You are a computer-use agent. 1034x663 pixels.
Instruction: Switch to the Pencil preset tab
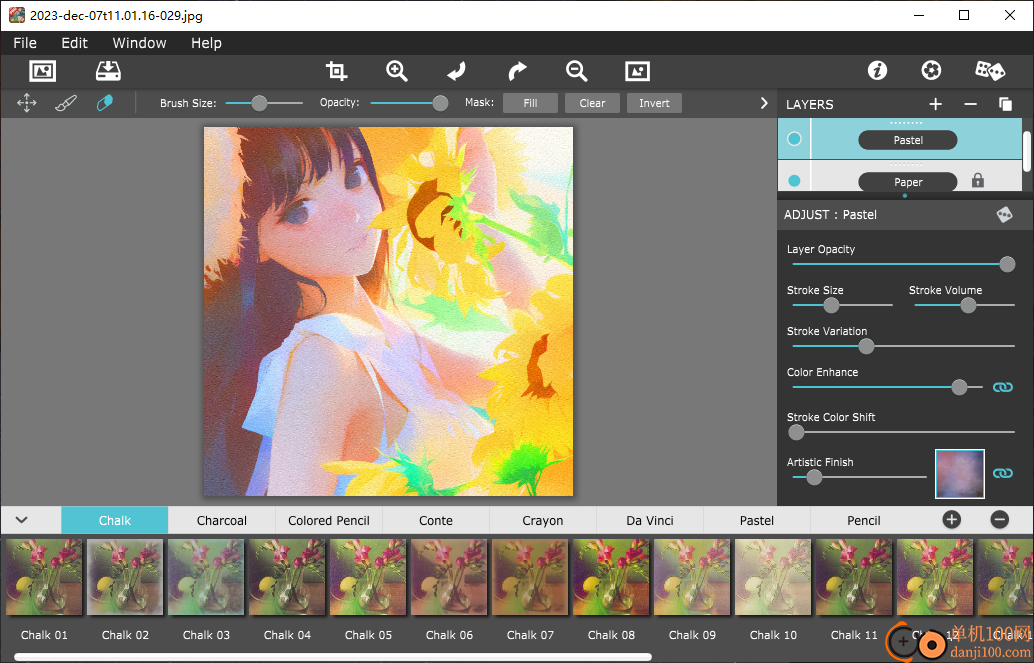point(864,520)
